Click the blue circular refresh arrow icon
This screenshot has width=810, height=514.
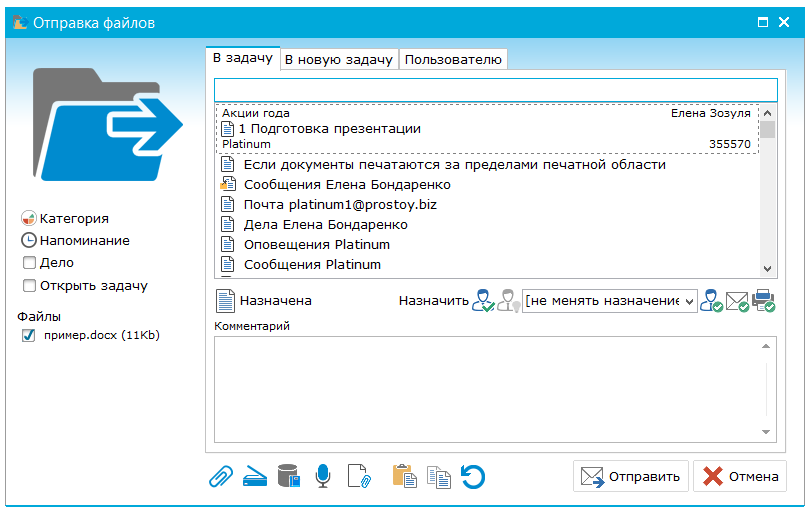pos(473,476)
